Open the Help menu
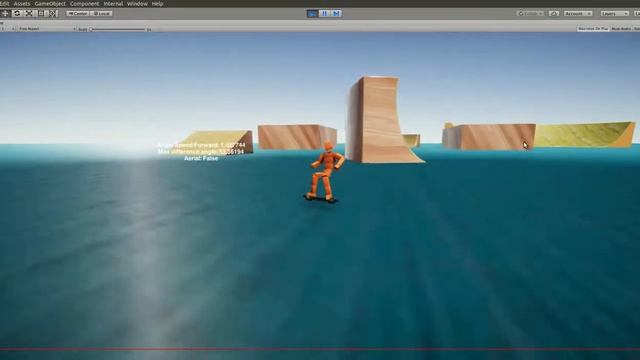The height and width of the screenshot is (360, 640). click(157, 4)
